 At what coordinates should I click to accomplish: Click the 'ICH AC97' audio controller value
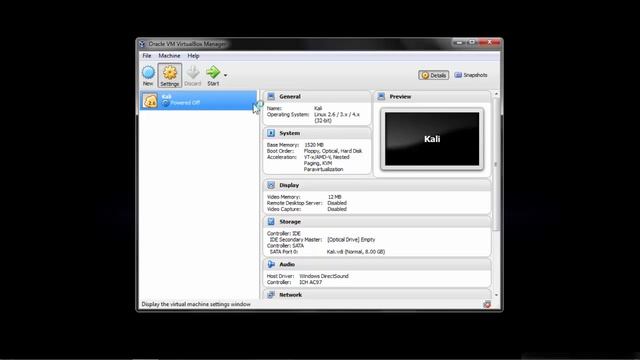tap(311, 282)
